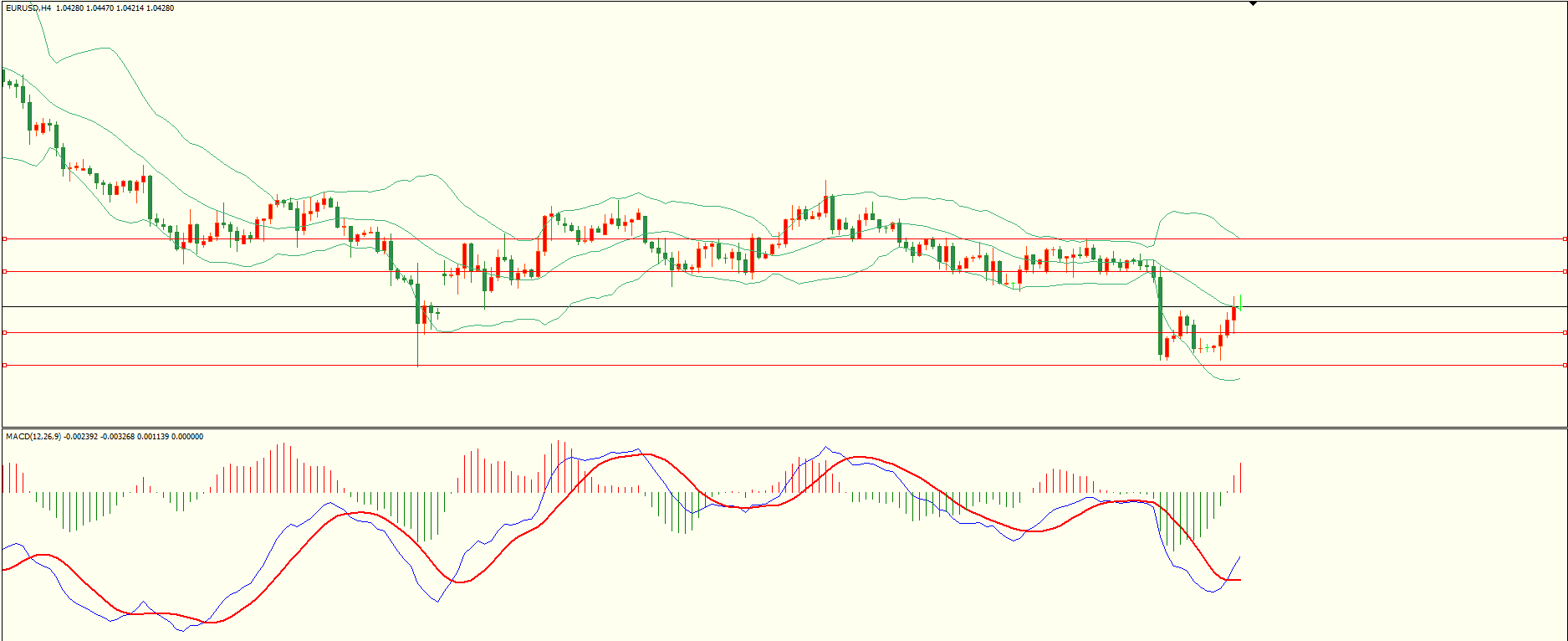The height and width of the screenshot is (641, 1568).
Task: Select the horizontal line touching the latest candle
Action: (784, 307)
